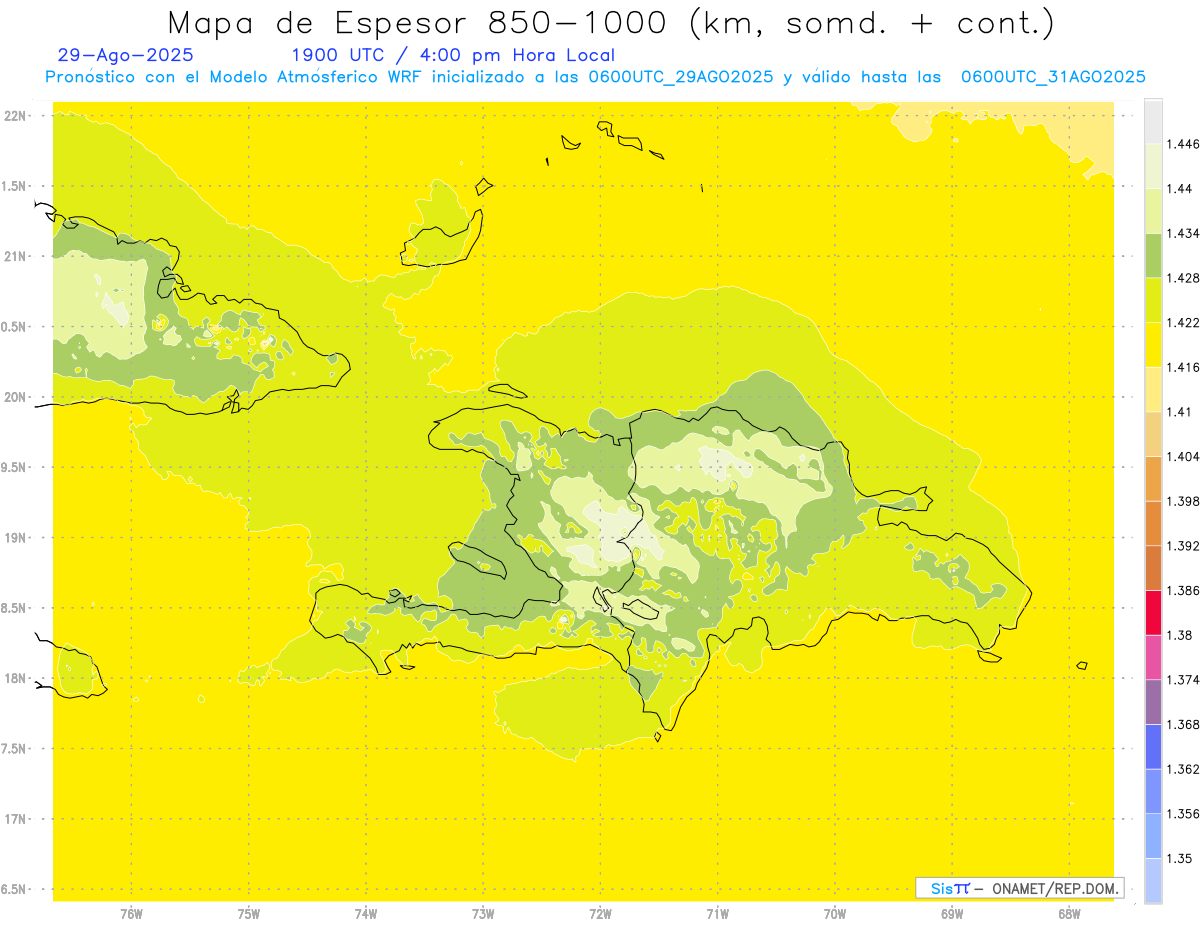Click the 74W longitude axis label

(x=366, y=914)
